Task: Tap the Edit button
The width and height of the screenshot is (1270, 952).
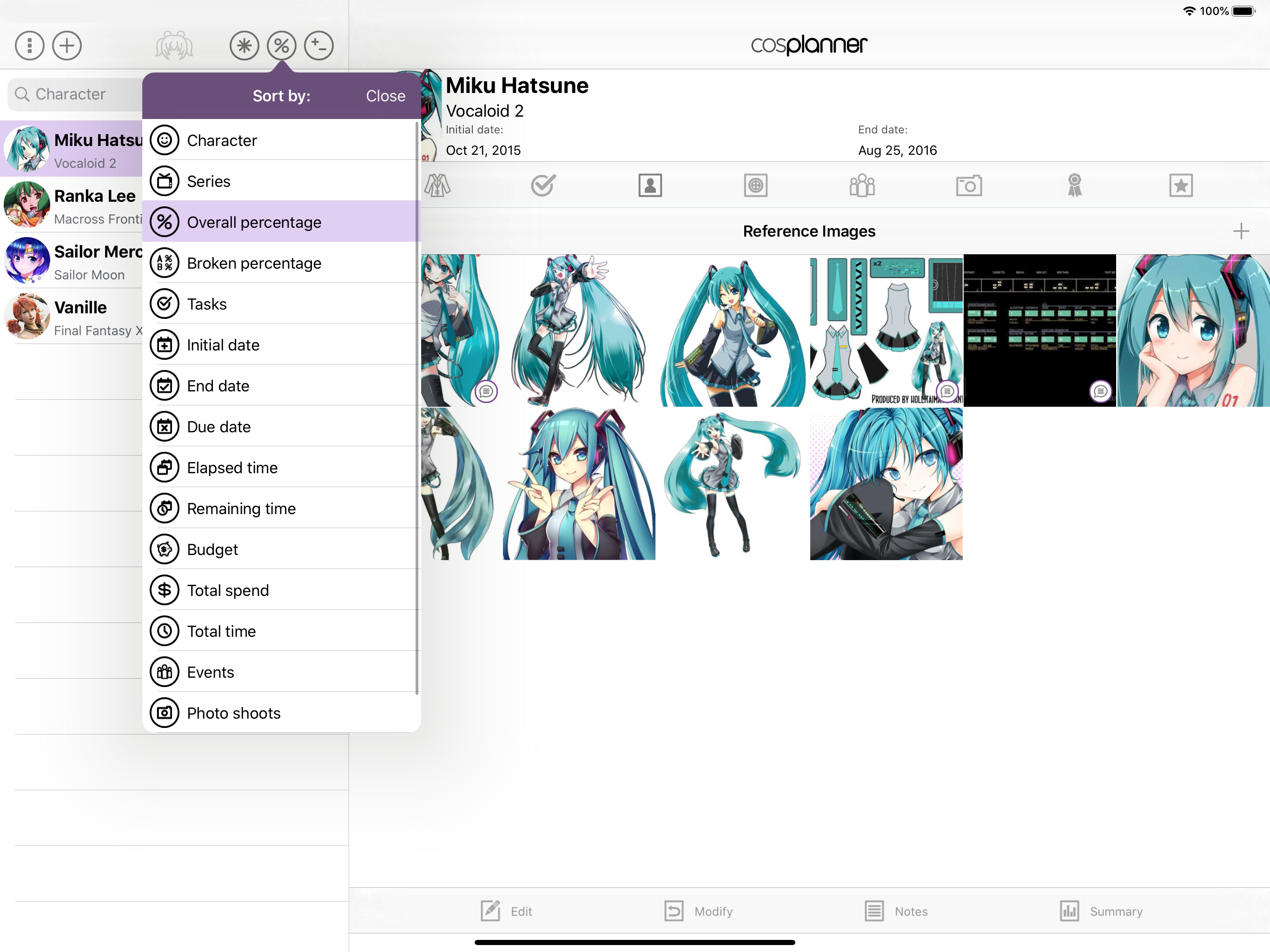Action: click(506, 911)
